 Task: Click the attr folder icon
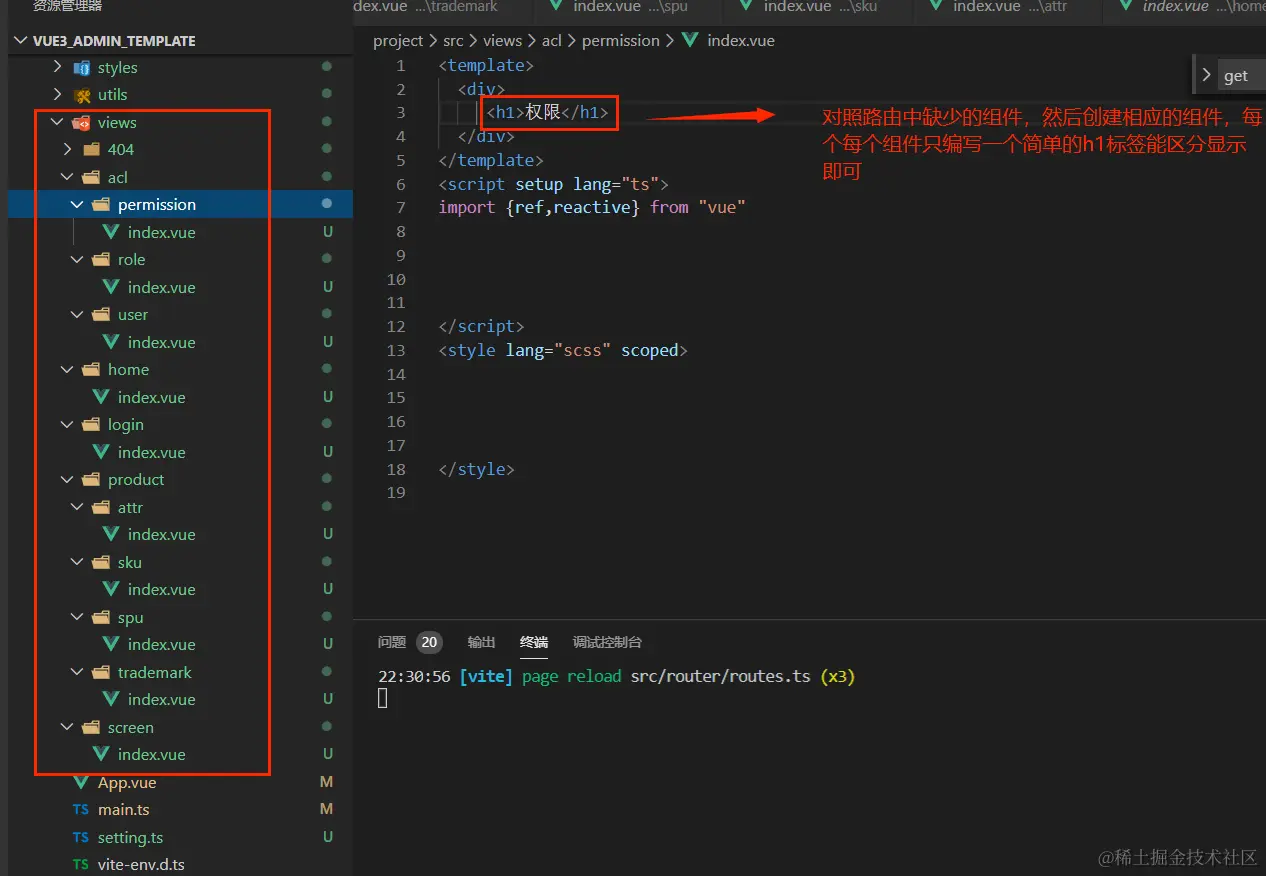[x=101, y=507]
